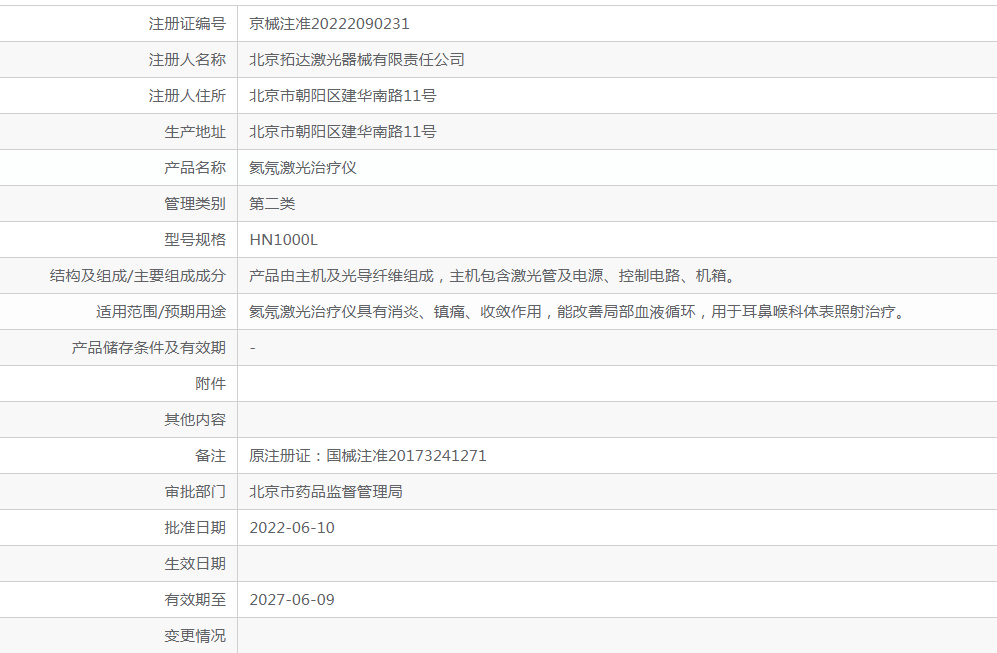Select remark 原注册证：国械注准20173241271
The image size is (997, 653).
pyautogui.click(x=368, y=456)
